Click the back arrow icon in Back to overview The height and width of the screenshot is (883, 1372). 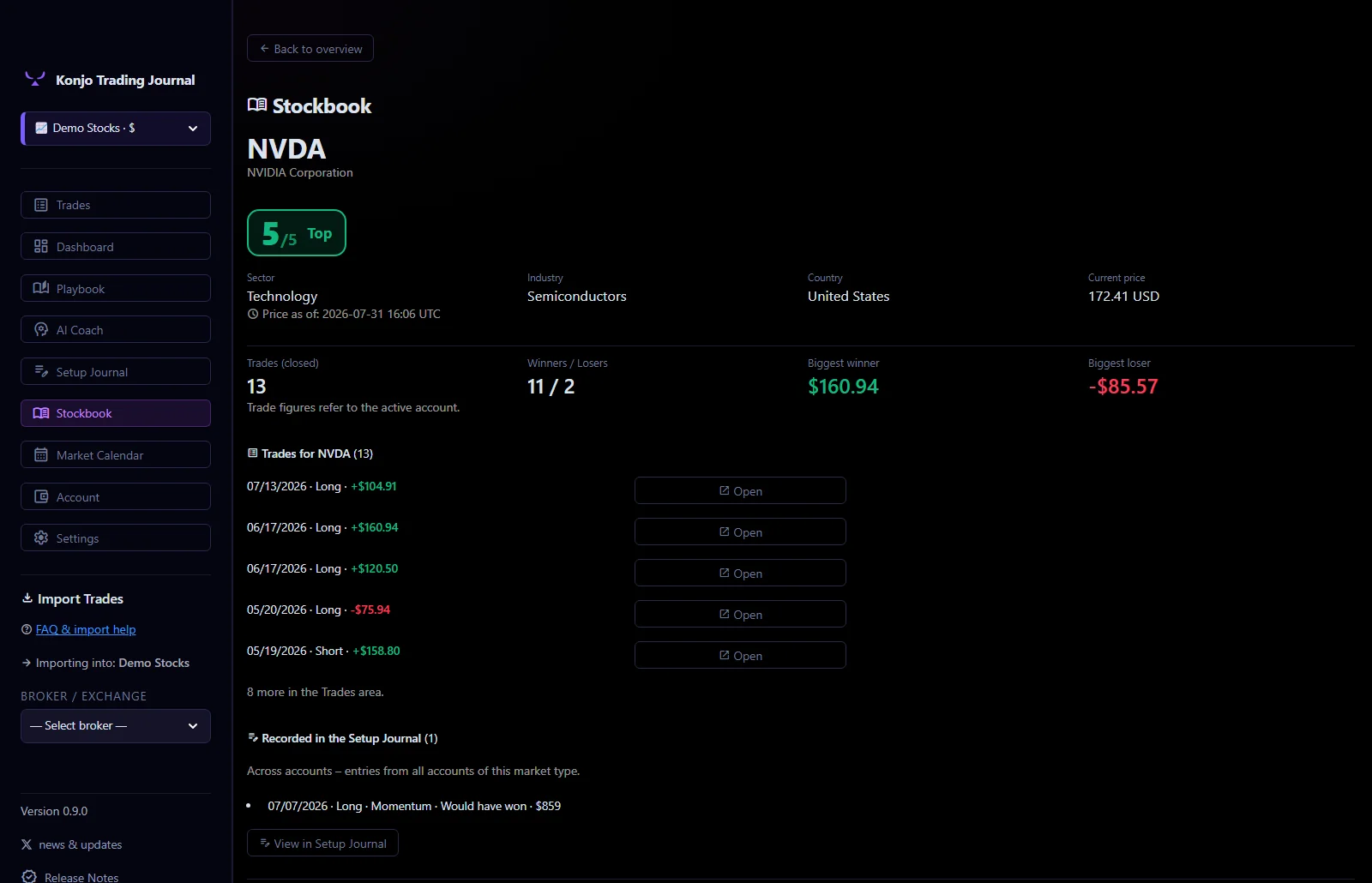(265, 49)
